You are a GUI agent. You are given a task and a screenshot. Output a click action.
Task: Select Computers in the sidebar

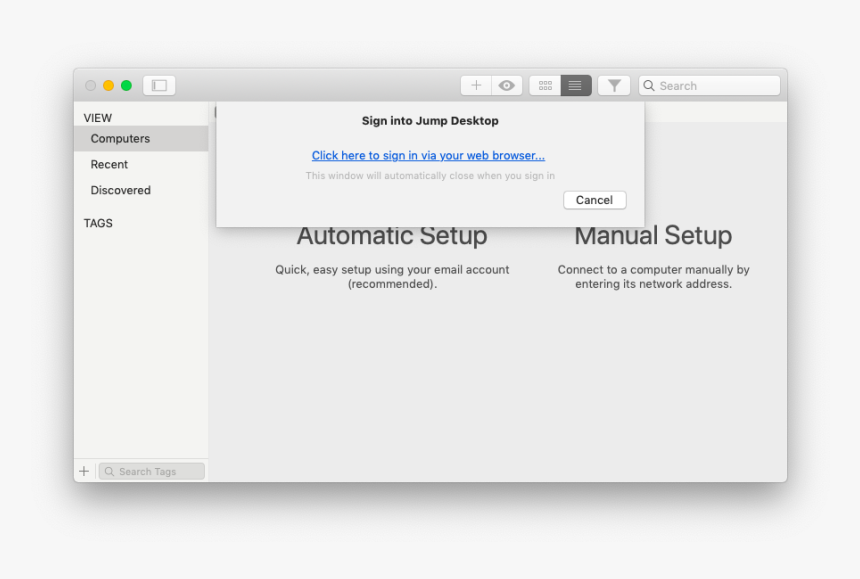[x=120, y=138]
